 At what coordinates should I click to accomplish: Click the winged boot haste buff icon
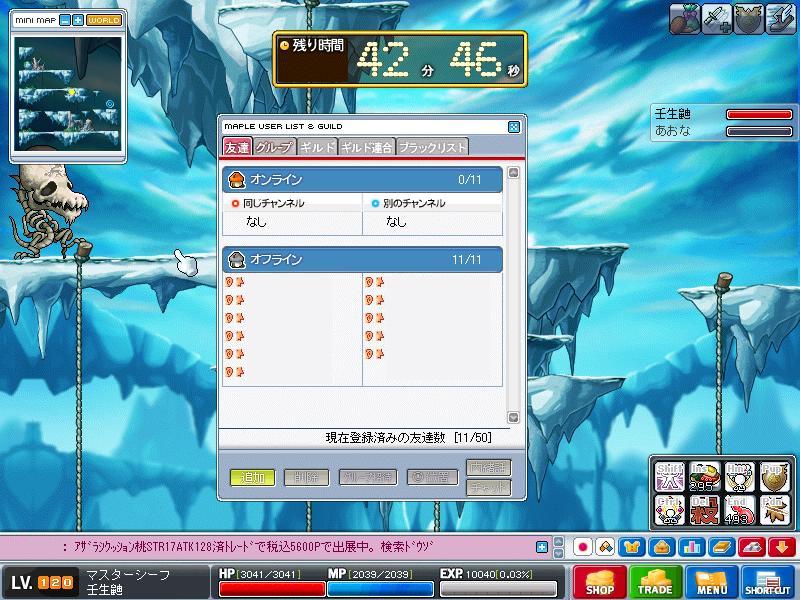pyautogui.click(x=780, y=19)
